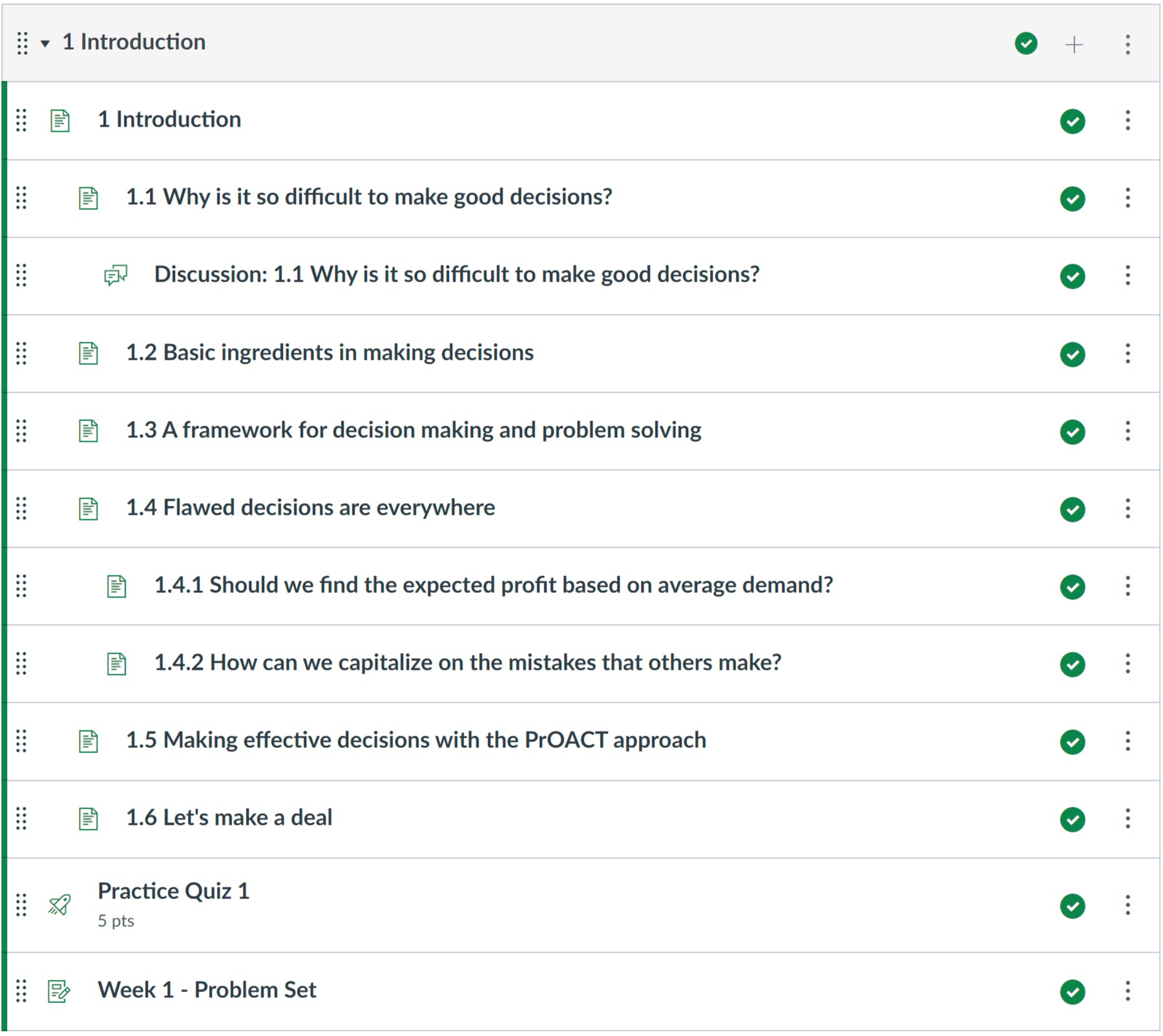1163x1036 pixels.
Task: Open the options menu for 1.4.2 capitalize on mistakes
Action: click(1127, 663)
